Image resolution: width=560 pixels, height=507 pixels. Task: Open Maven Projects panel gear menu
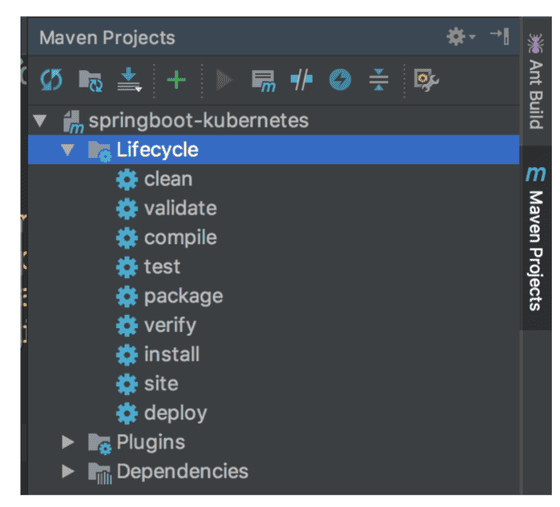tap(460, 36)
